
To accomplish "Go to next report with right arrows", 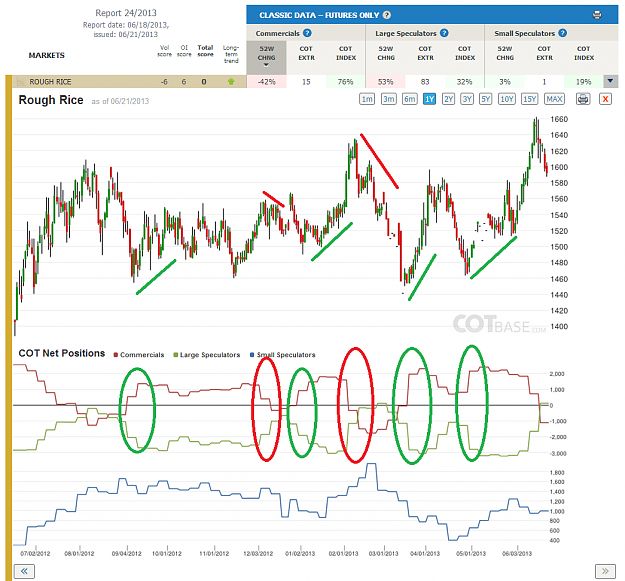I will pyautogui.click(x=605, y=571).
